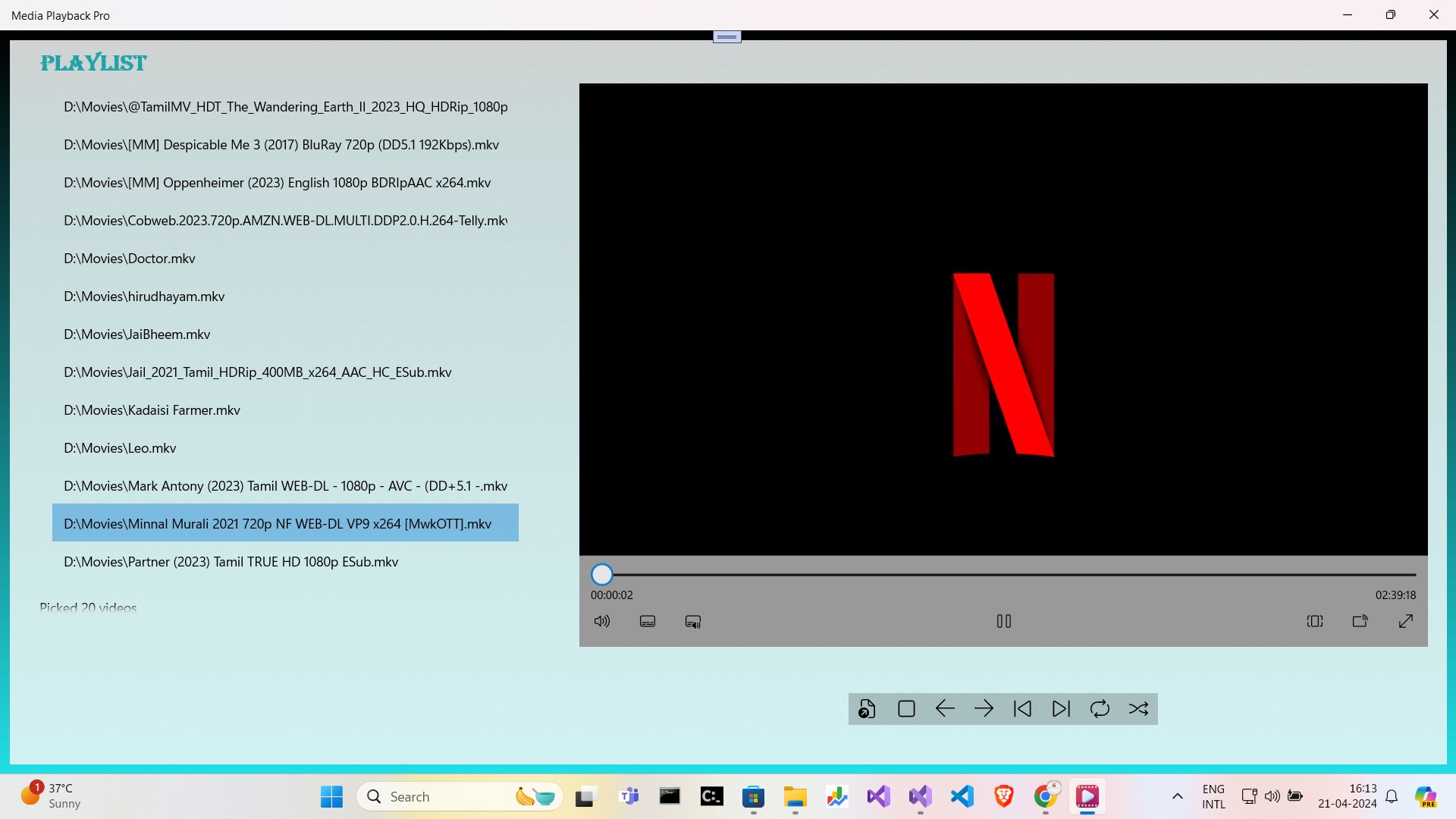Pause the playing video

[1004, 622]
